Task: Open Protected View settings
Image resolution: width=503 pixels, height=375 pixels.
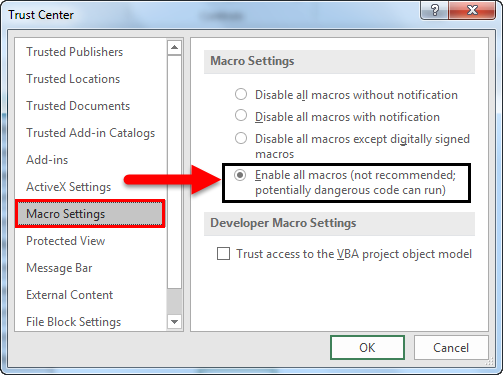Action: pyautogui.click(x=66, y=241)
